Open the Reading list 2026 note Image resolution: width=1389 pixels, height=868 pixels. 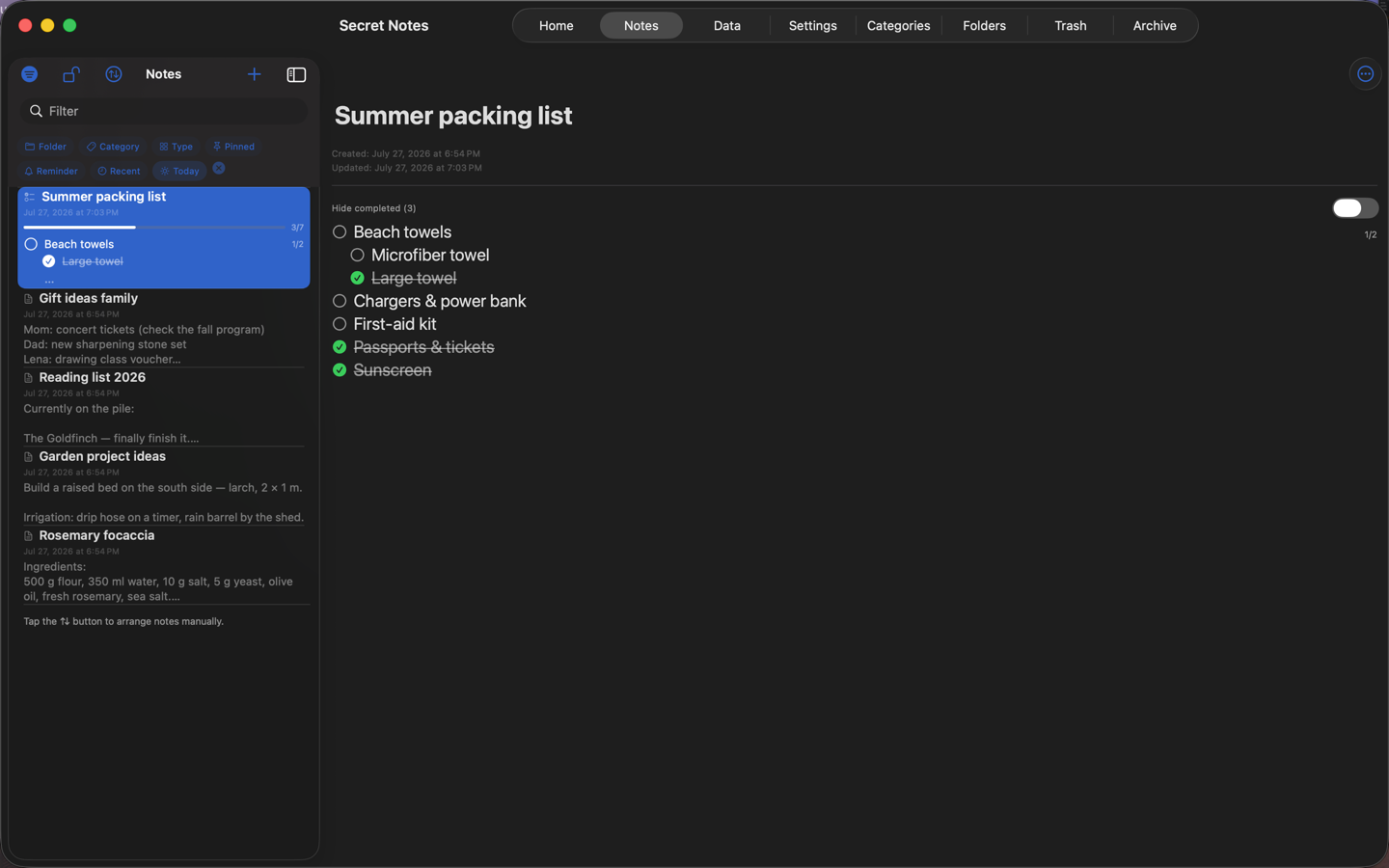coord(164,407)
